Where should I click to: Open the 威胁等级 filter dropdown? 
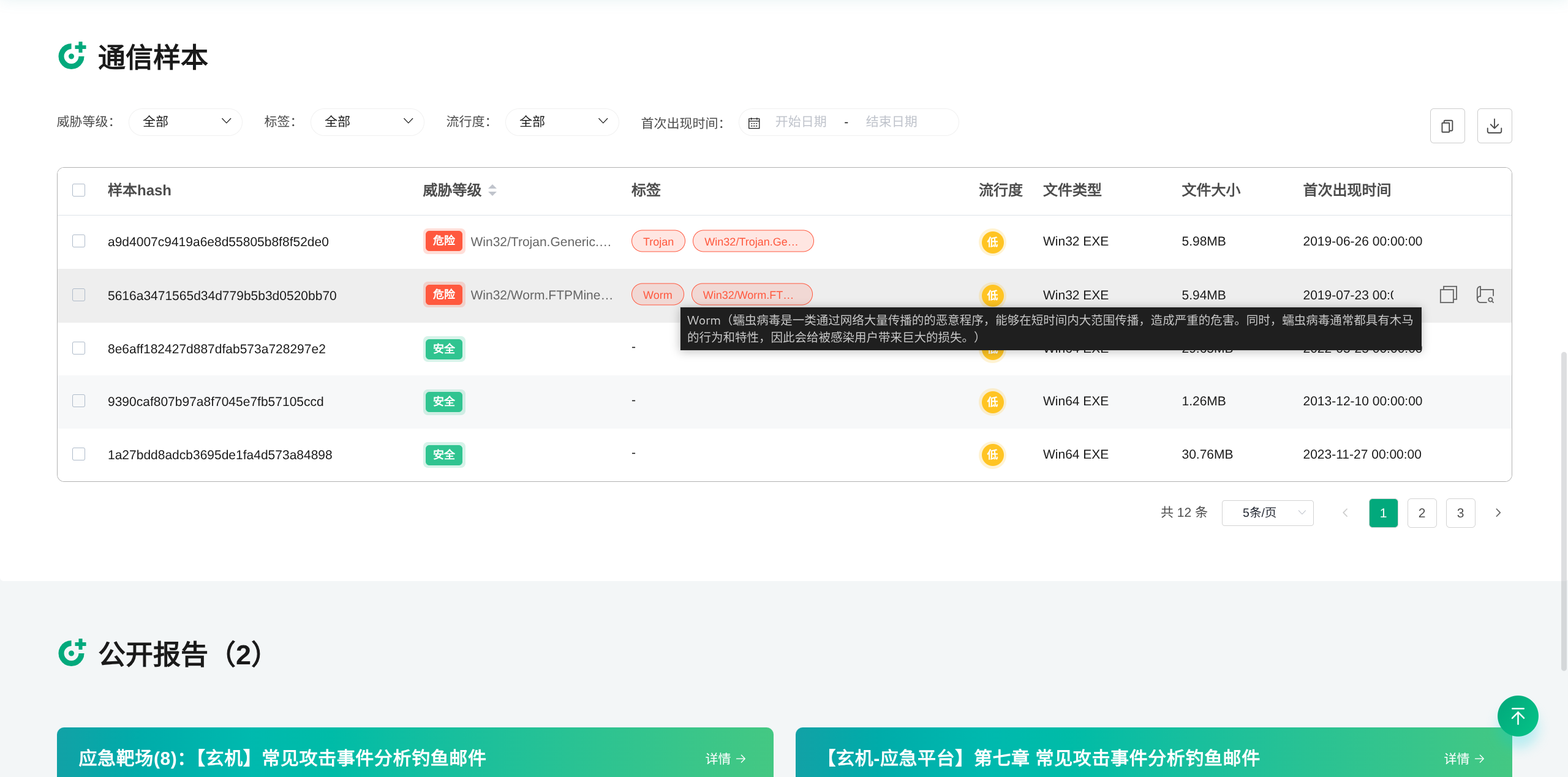pyautogui.click(x=186, y=122)
